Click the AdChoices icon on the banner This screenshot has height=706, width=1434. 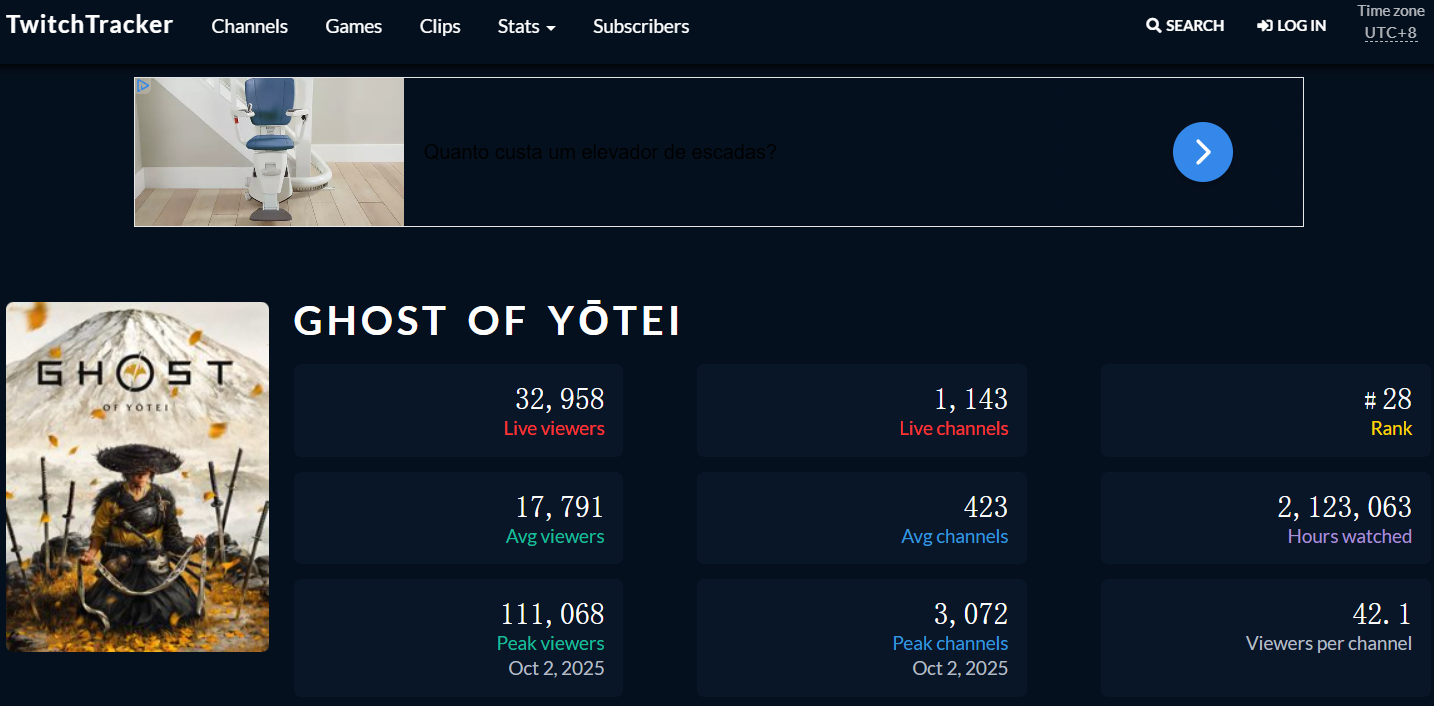click(x=143, y=86)
